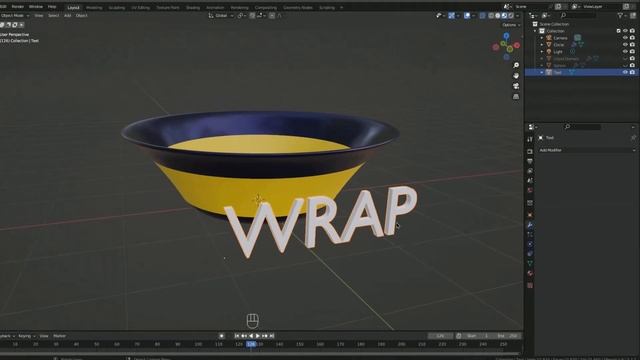Switch to the Modeling workspace tab
This screenshot has height=360, width=640.
pyautogui.click(x=94, y=7)
